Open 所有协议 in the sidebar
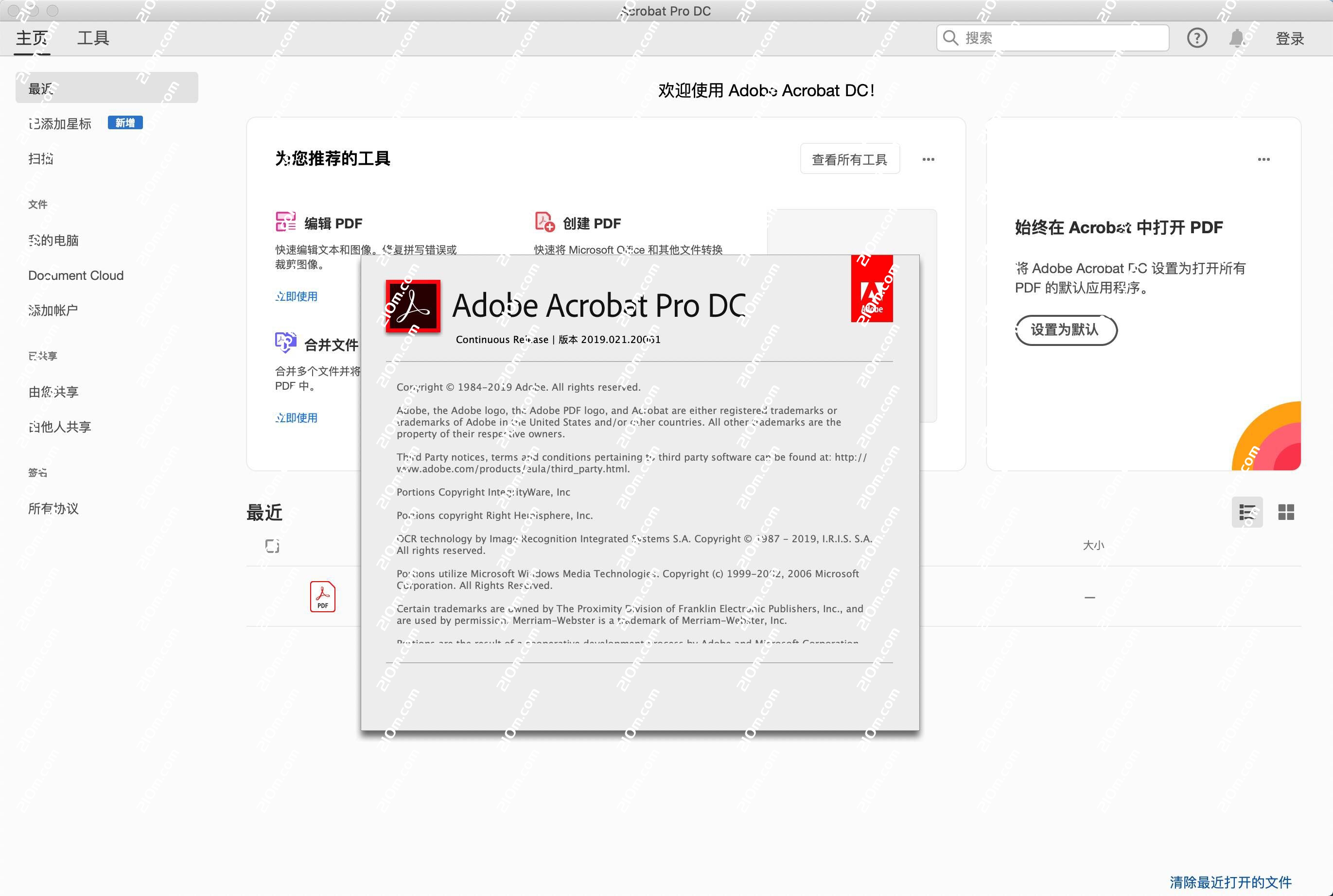The image size is (1333, 896). [x=54, y=509]
